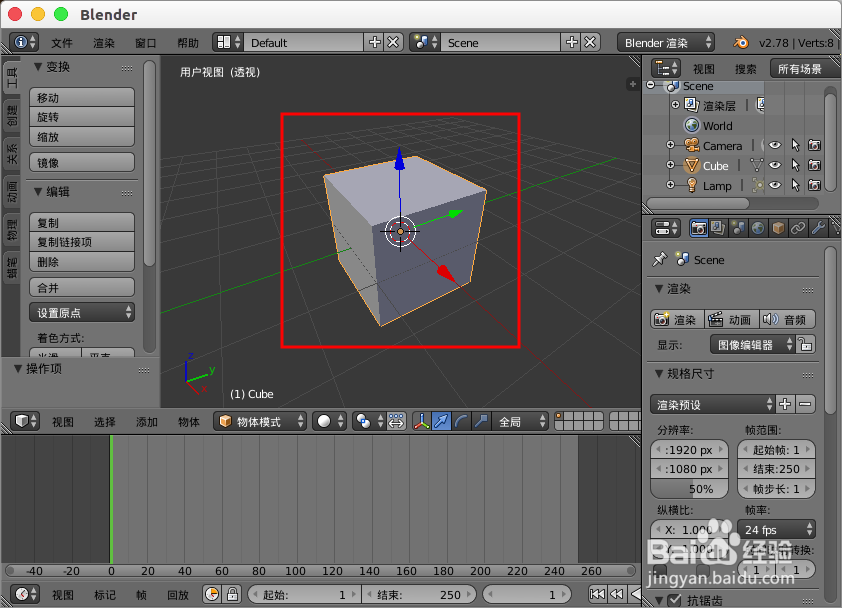Delete the current Scene with X

click(x=590, y=42)
